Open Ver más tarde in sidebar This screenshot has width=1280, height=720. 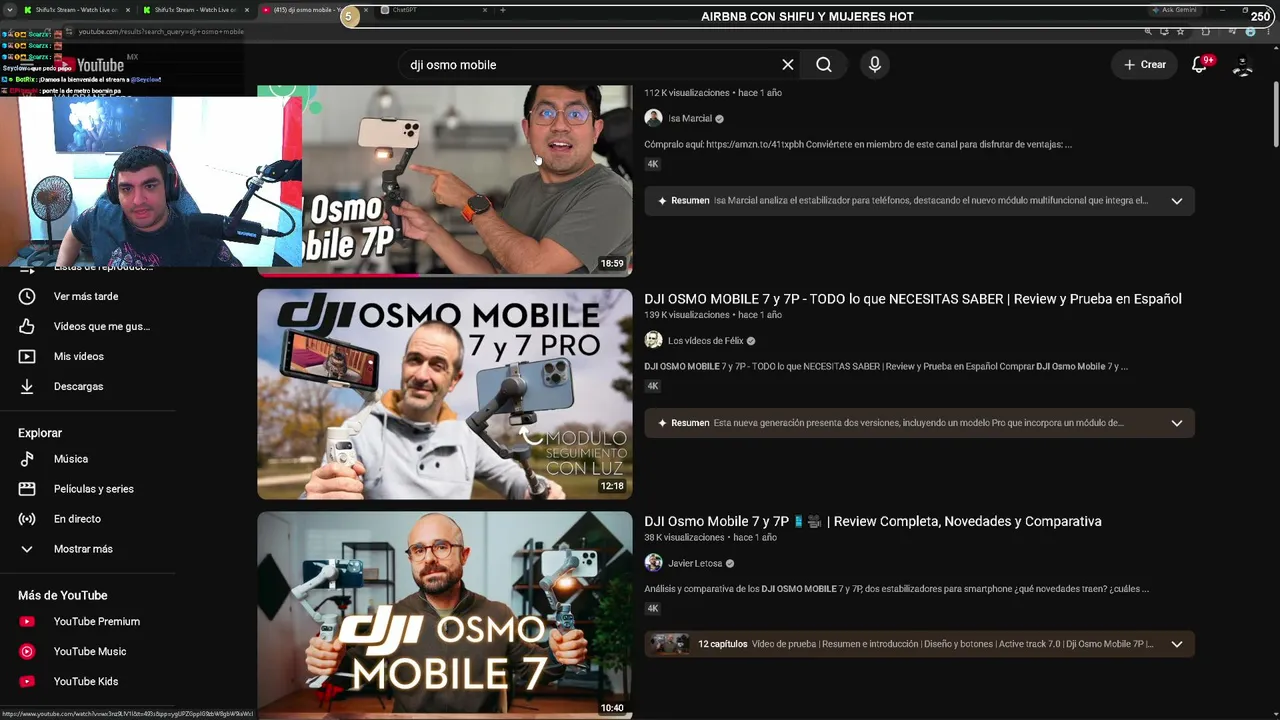click(x=88, y=297)
